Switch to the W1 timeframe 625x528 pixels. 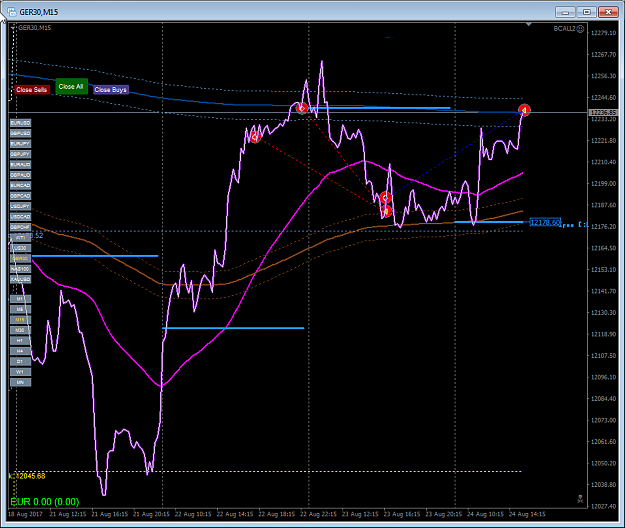click(20, 372)
